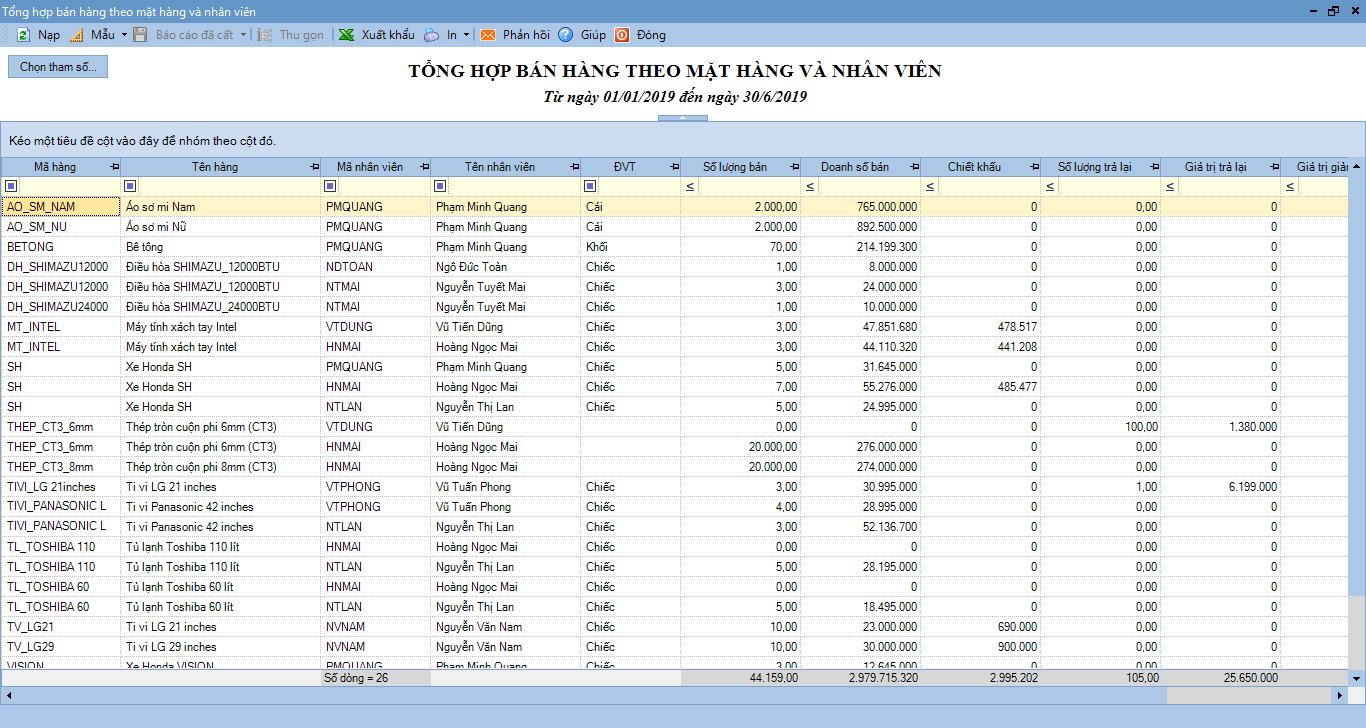Screen dimensions: 1366x728
Task: Open filter operator for Mã nhân viên column
Action: click(x=331, y=186)
